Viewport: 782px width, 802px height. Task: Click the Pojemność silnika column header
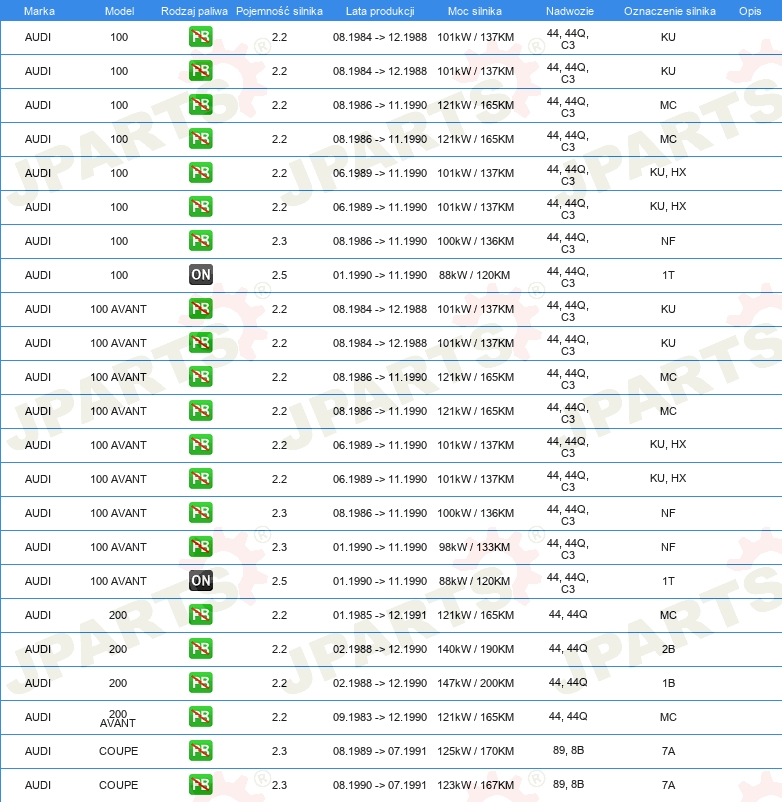point(279,11)
